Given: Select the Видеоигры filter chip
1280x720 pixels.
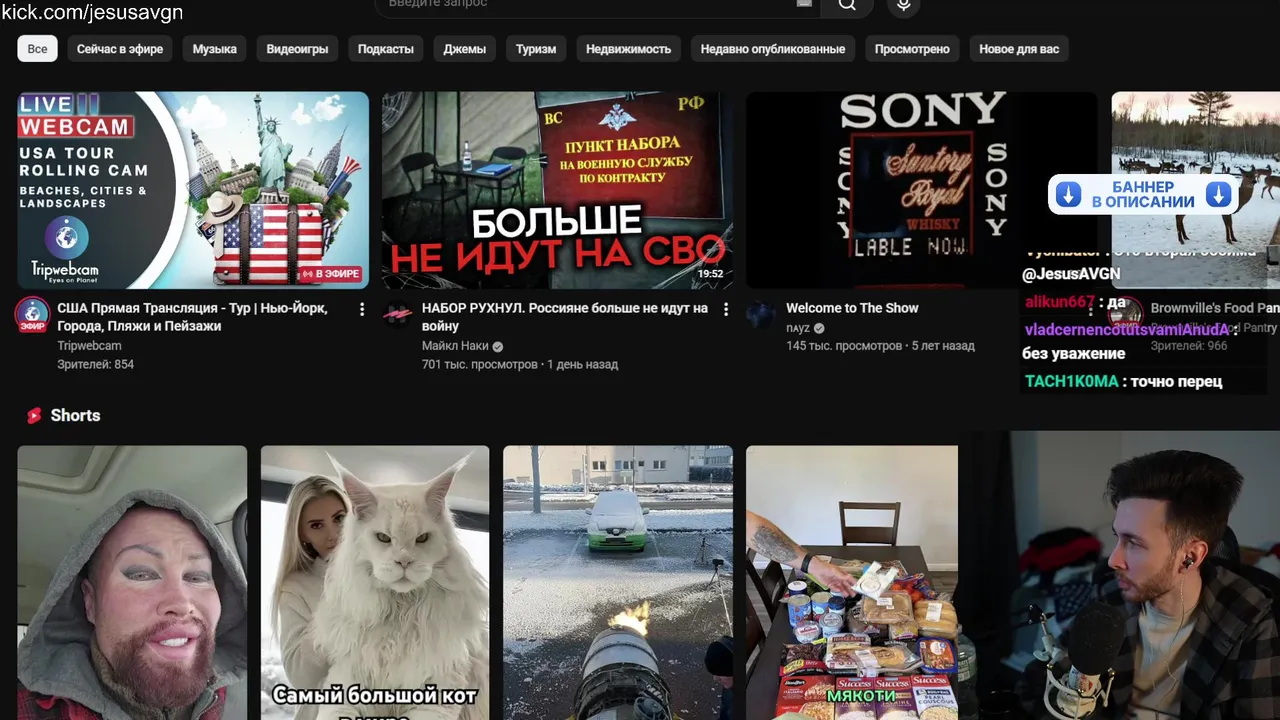Looking at the screenshot, I should coord(297,49).
